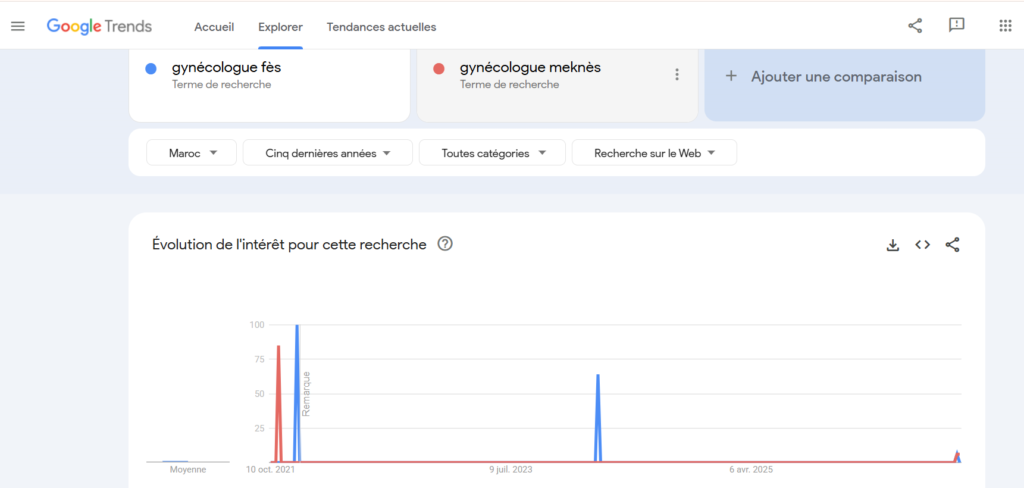Open the Toutes catégories dropdown
1024x488 pixels.
click(x=492, y=153)
